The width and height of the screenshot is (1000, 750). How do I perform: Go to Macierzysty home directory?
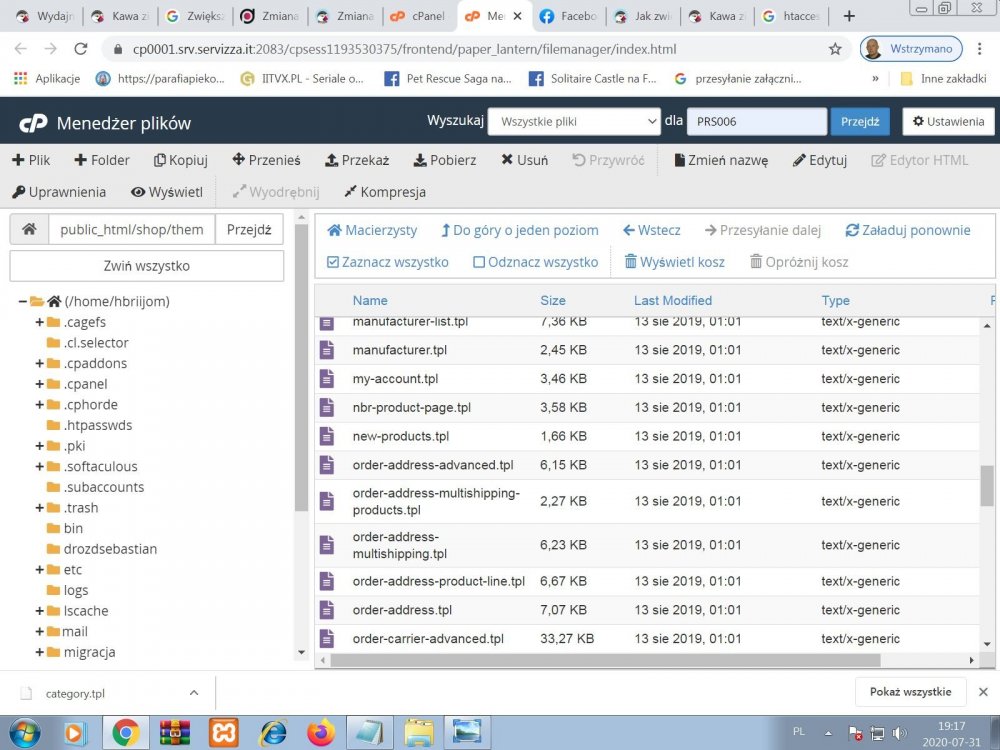(372, 230)
